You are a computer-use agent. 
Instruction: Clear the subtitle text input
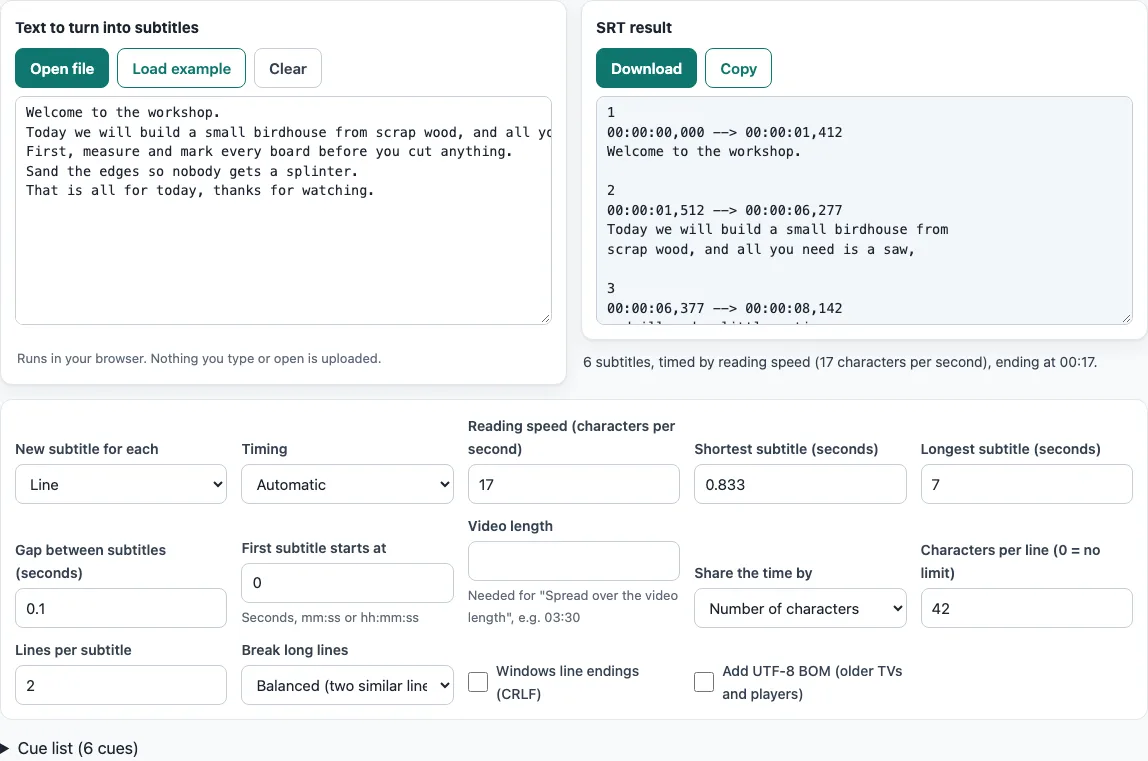pyautogui.click(x=288, y=68)
